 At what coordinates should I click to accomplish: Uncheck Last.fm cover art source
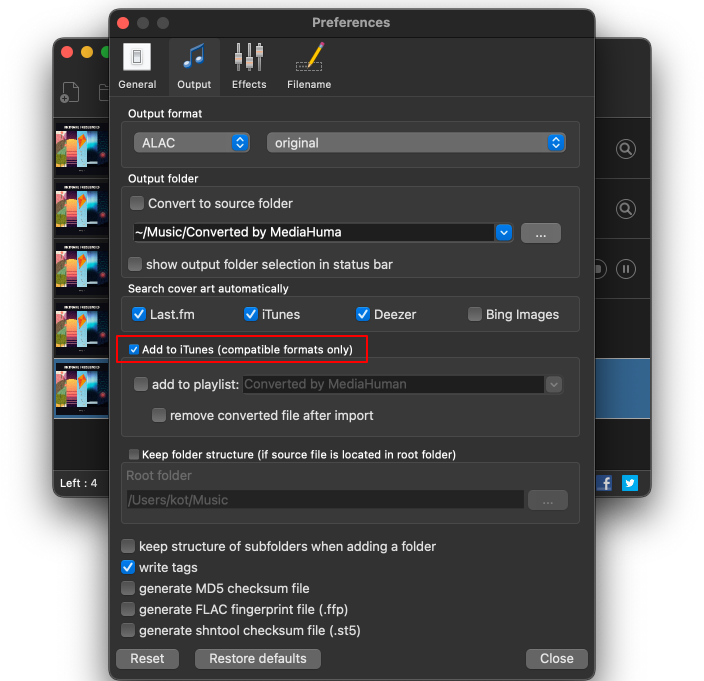coord(139,314)
